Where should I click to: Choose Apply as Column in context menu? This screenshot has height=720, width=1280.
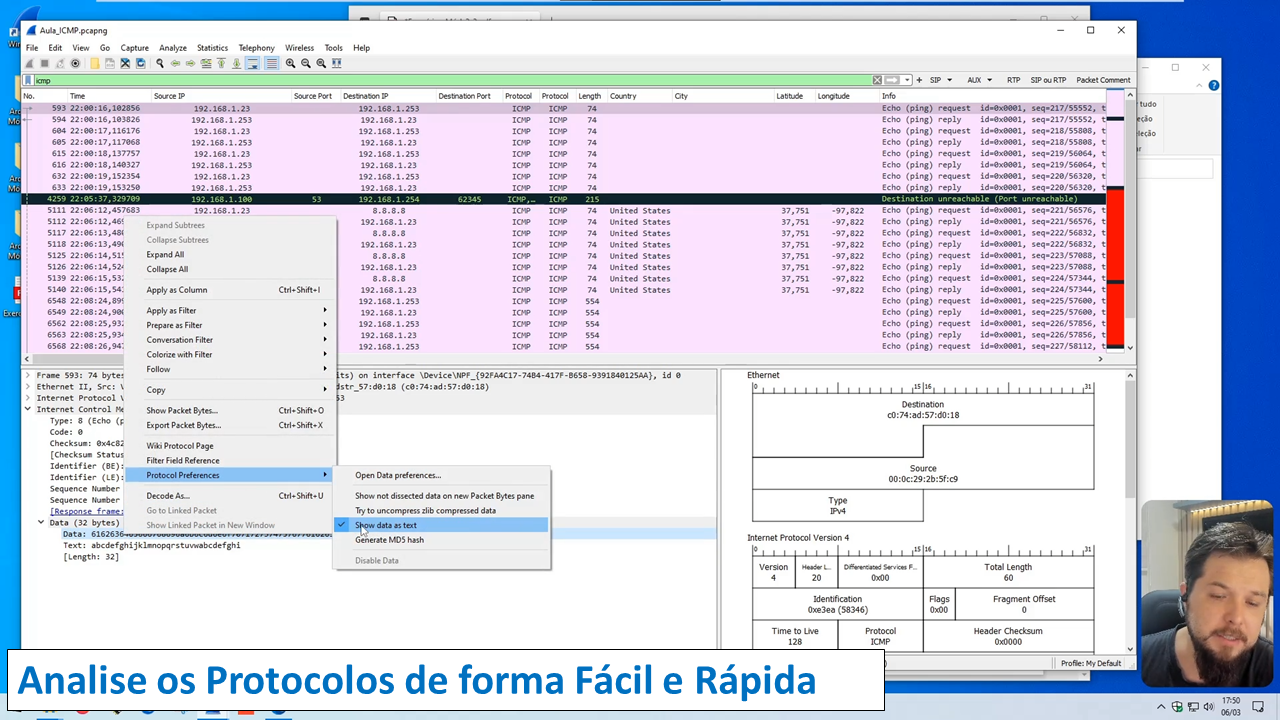pos(229,290)
